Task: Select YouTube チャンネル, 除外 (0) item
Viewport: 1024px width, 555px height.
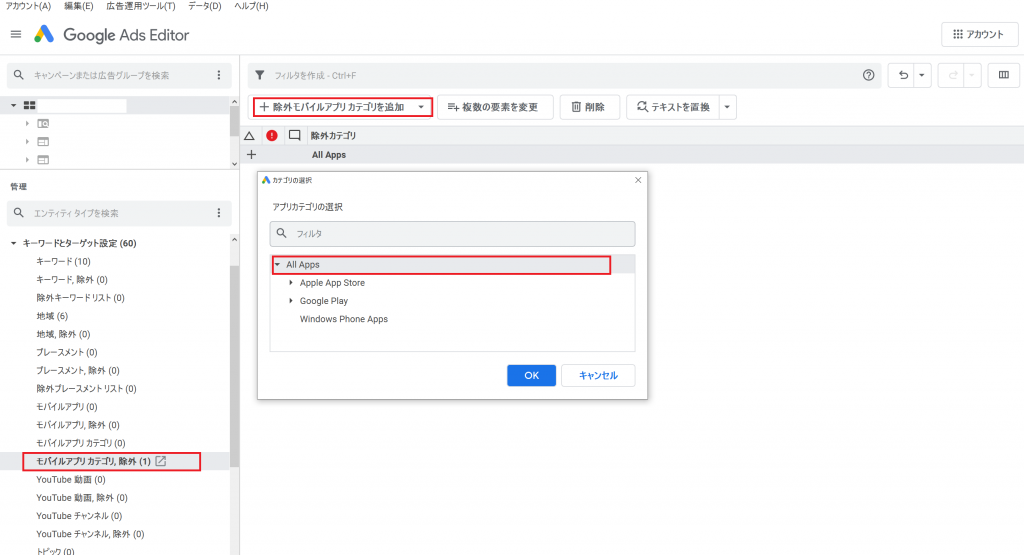Action: point(90,534)
